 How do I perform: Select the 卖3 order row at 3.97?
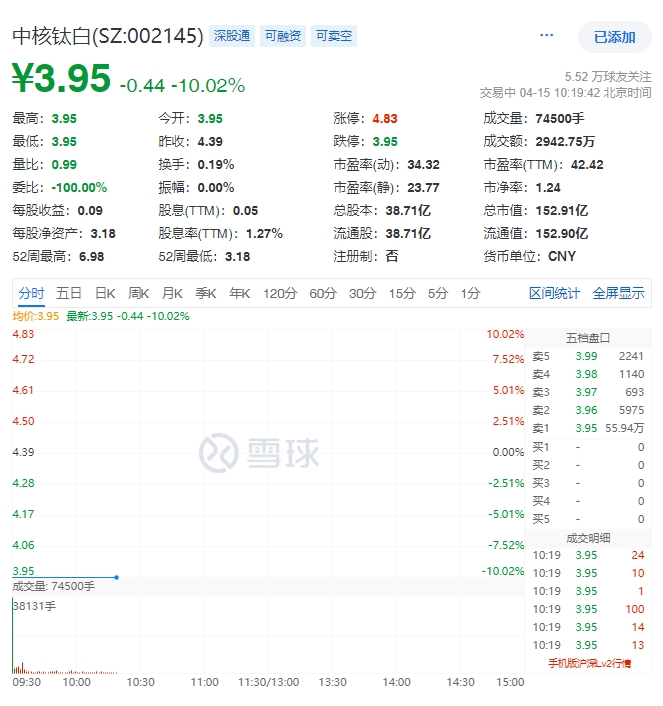(x=588, y=392)
